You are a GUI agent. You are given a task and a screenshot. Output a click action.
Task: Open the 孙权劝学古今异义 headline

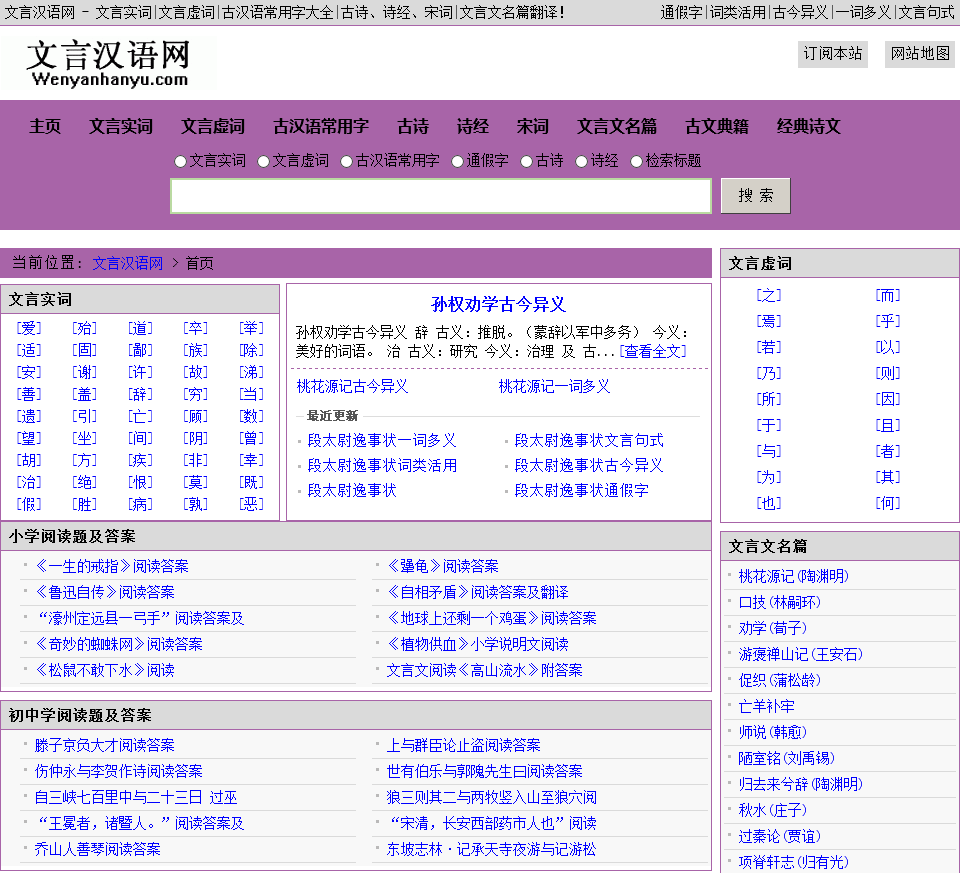(x=498, y=304)
